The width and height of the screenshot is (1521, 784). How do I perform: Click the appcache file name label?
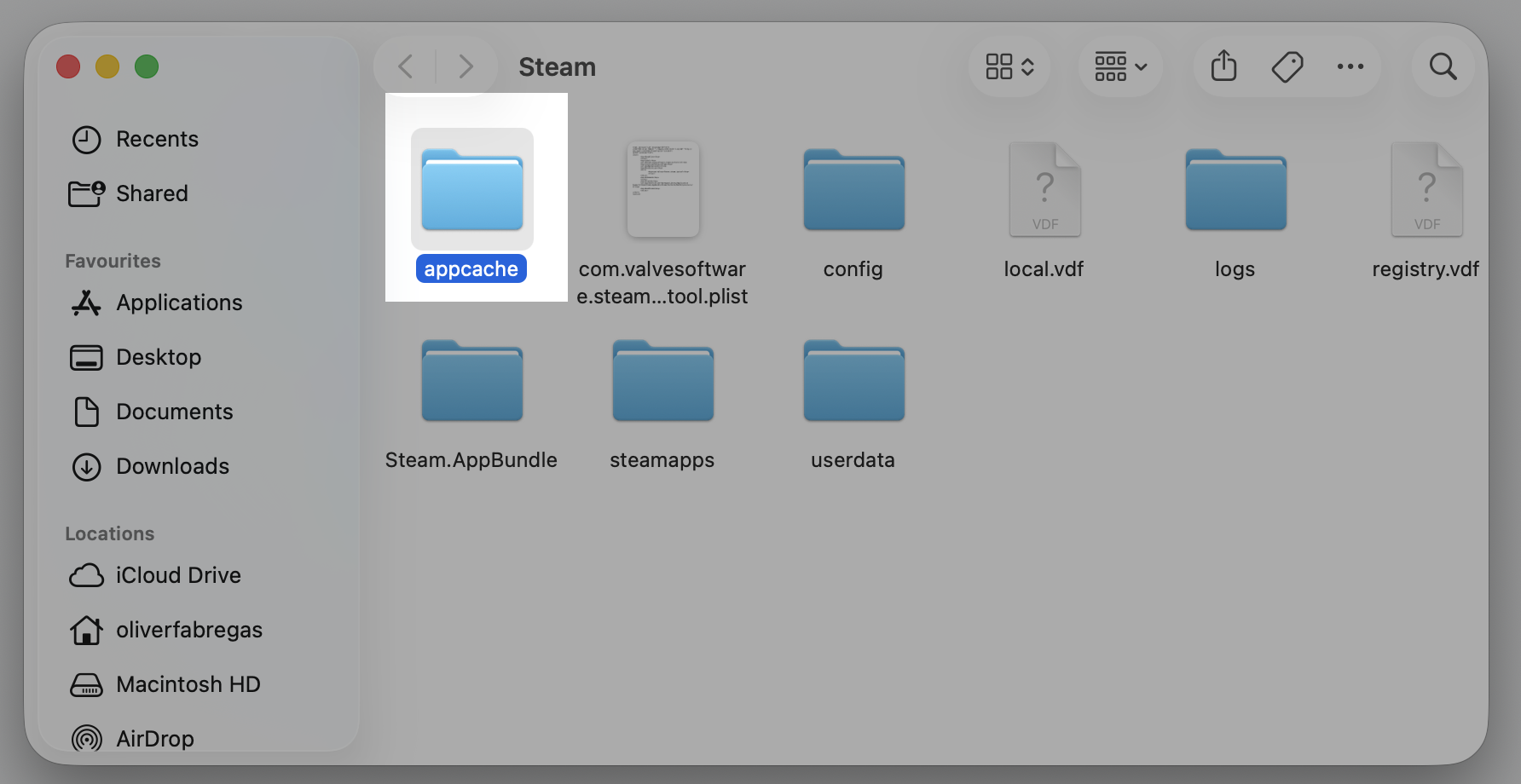pyautogui.click(x=471, y=268)
